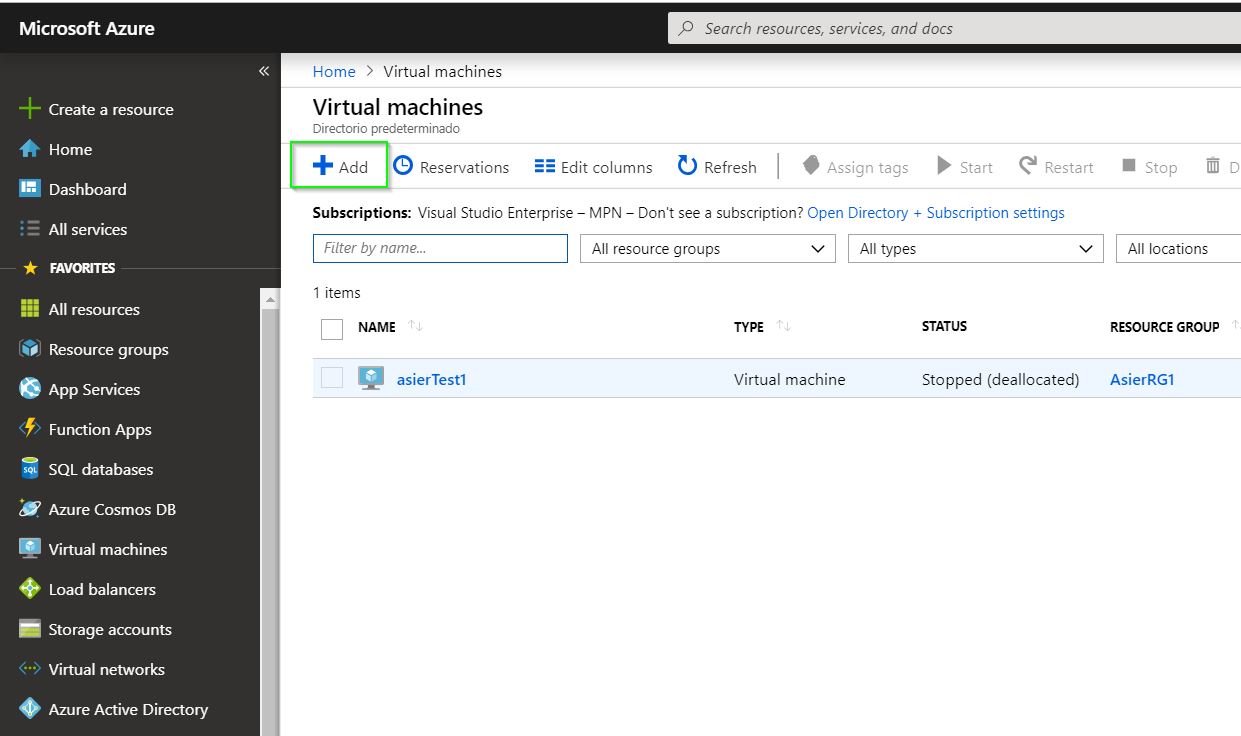Click the search magnifier icon
Image resolution: width=1241 pixels, height=736 pixels.
[x=686, y=28]
